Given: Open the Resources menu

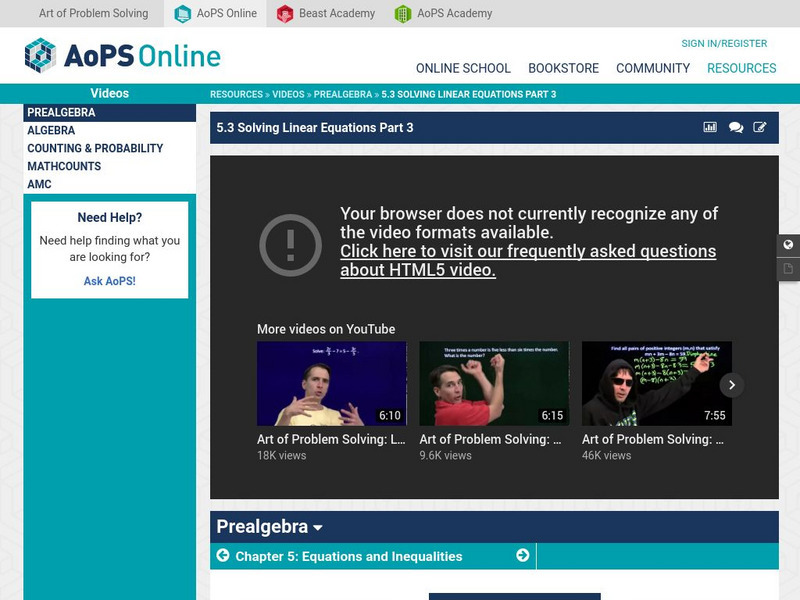Looking at the screenshot, I should pyautogui.click(x=741, y=68).
